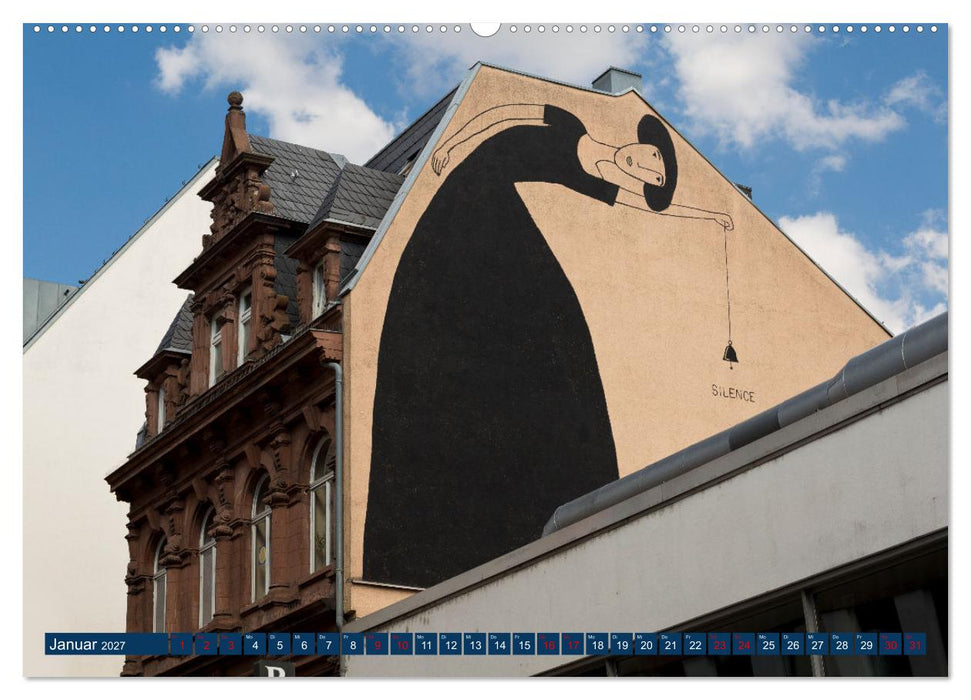
Task: Select the red date cell 16
Action: tap(549, 644)
